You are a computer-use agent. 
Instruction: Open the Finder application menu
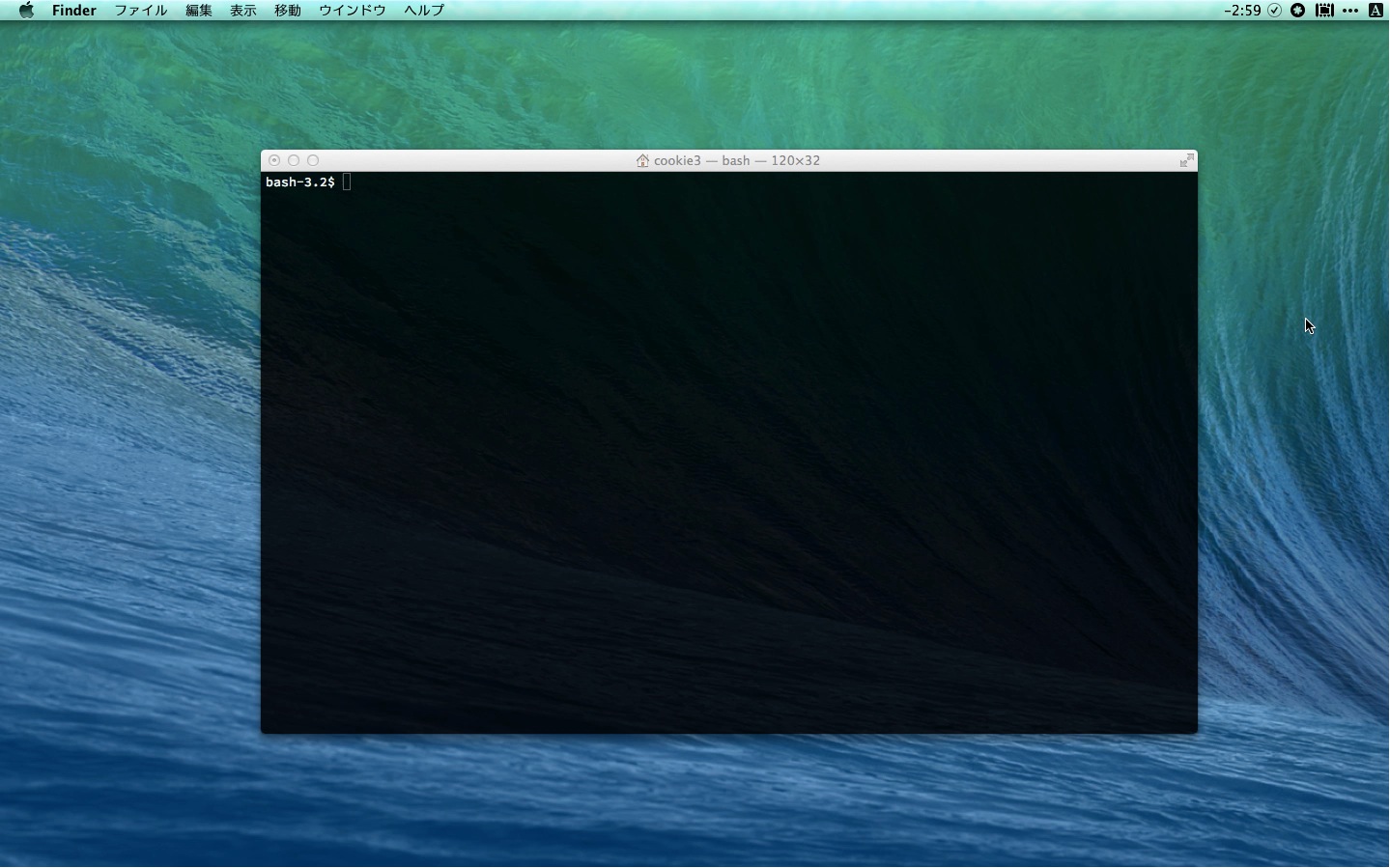pos(73,11)
